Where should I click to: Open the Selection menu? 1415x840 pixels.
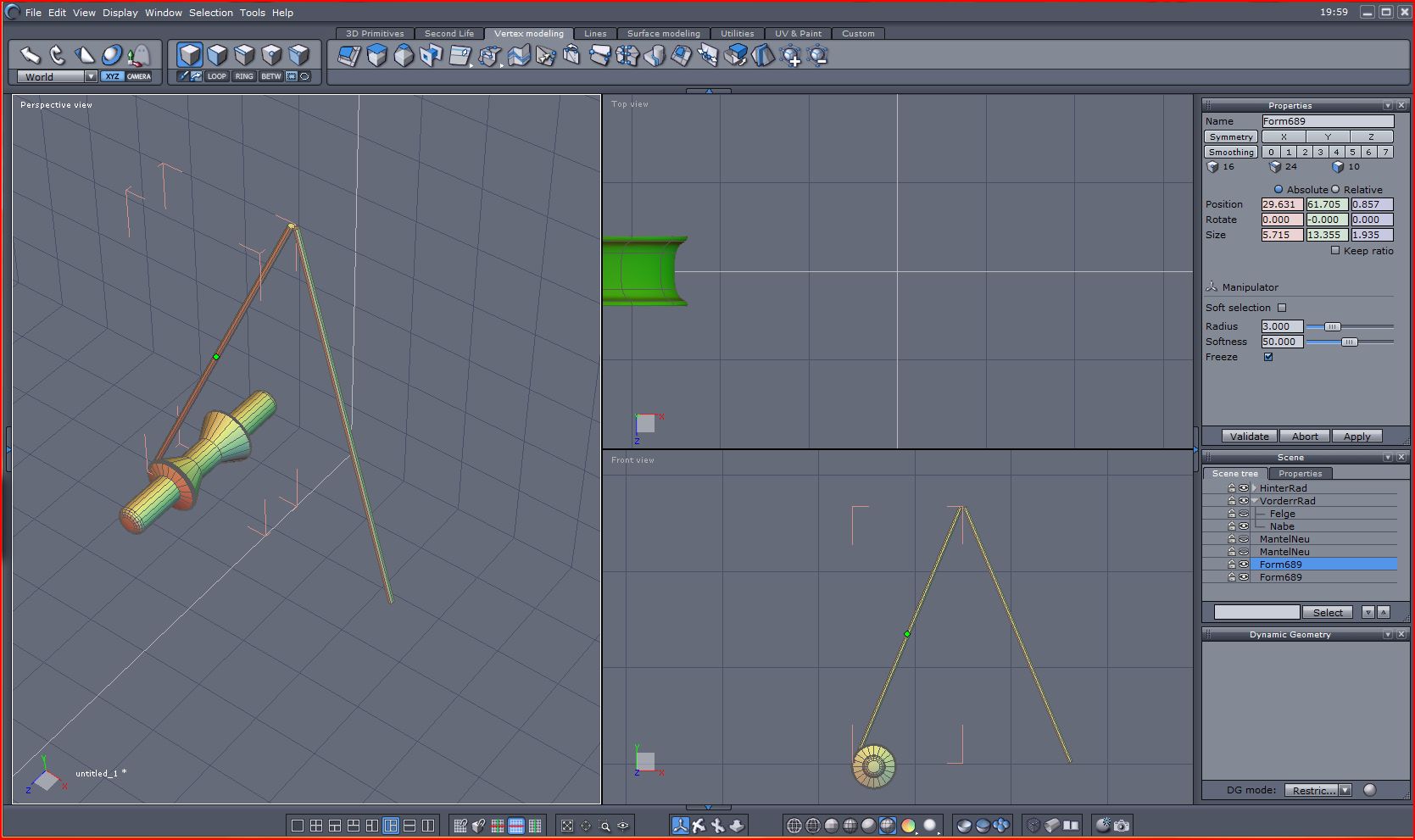tap(210, 13)
